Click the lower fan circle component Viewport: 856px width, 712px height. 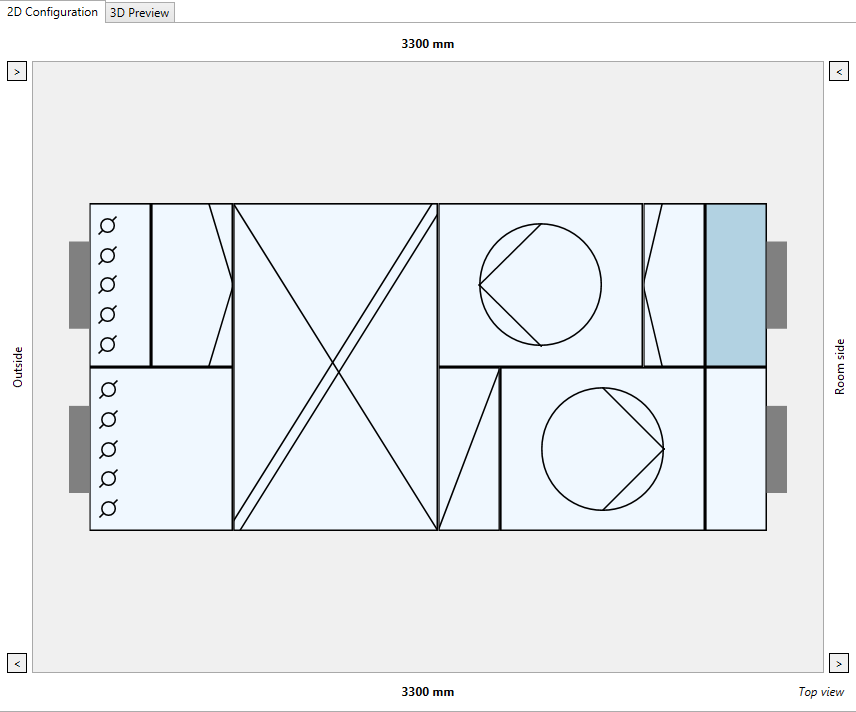pyautogui.click(x=603, y=449)
